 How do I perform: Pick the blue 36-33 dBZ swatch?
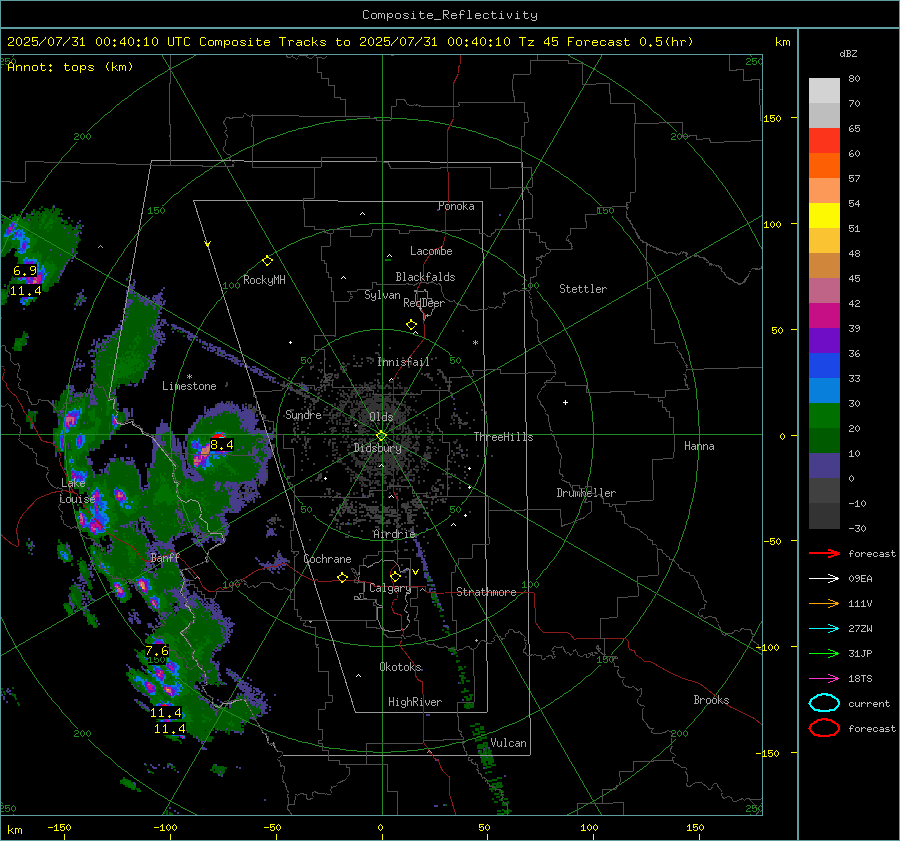[x=824, y=366]
